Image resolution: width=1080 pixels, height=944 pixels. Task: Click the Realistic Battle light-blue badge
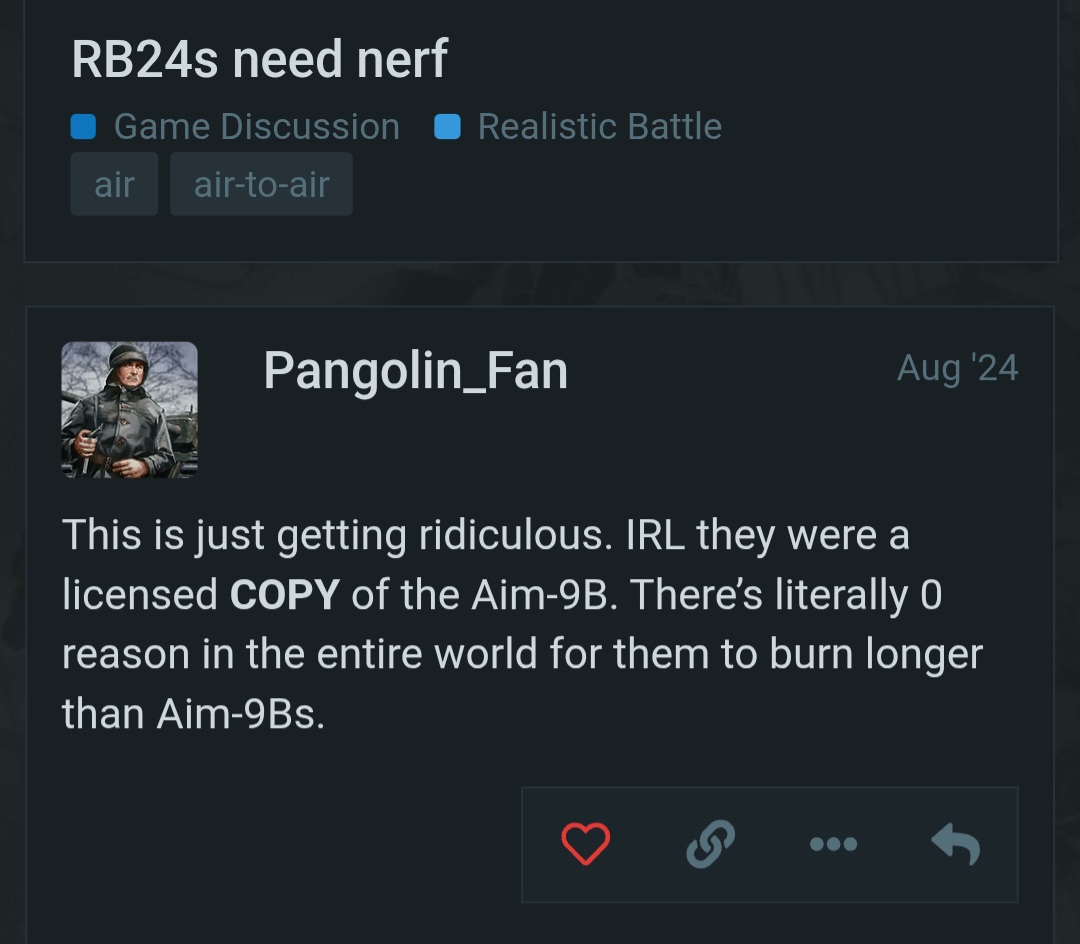pos(447,127)
